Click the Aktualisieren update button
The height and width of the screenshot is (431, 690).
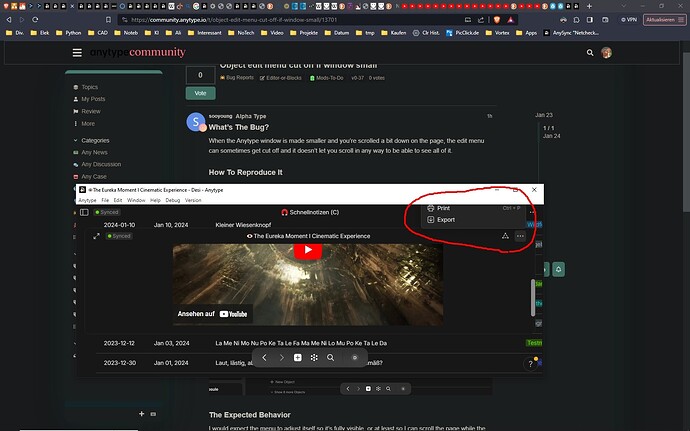tap(664, 20)
